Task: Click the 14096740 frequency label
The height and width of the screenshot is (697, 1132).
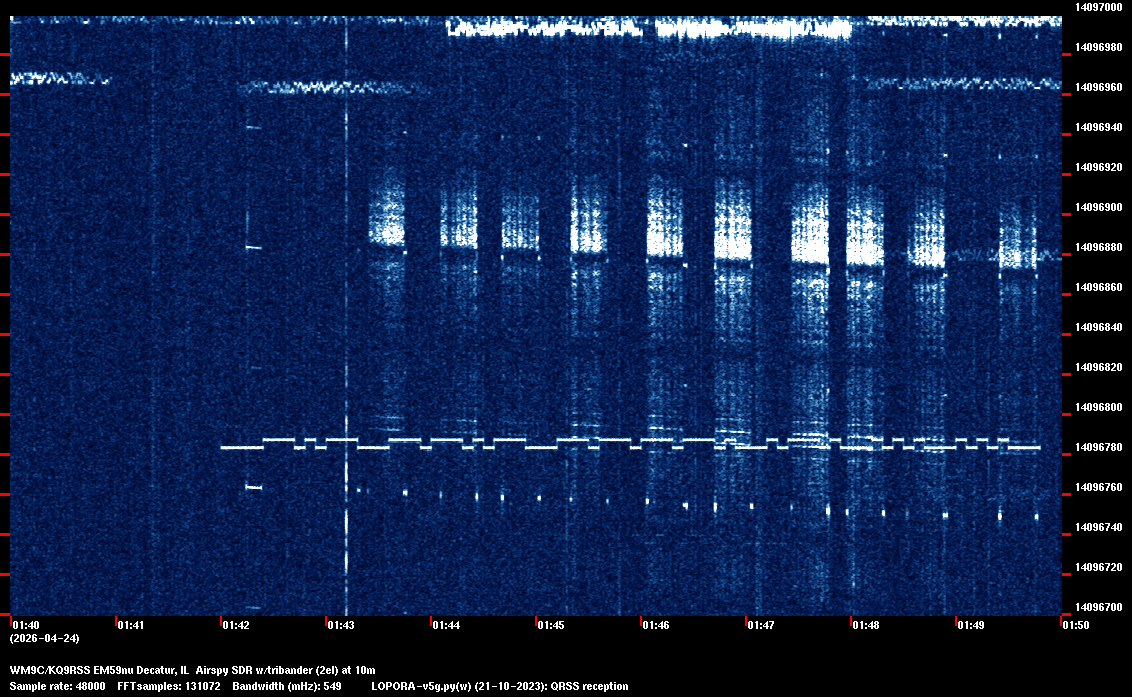Action: pos(1099,527)
